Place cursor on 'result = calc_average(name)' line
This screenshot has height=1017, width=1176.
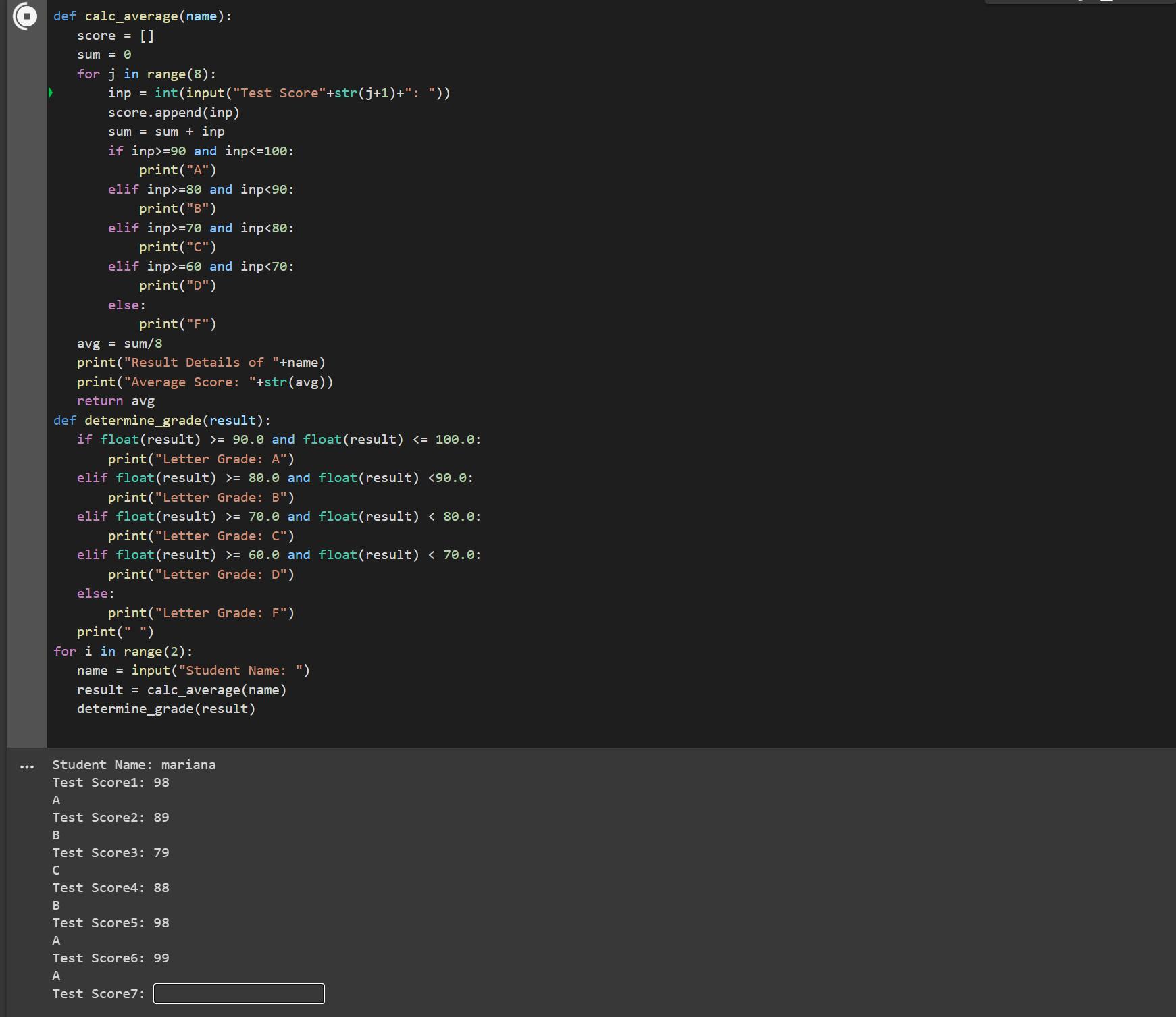click(181, 690)
